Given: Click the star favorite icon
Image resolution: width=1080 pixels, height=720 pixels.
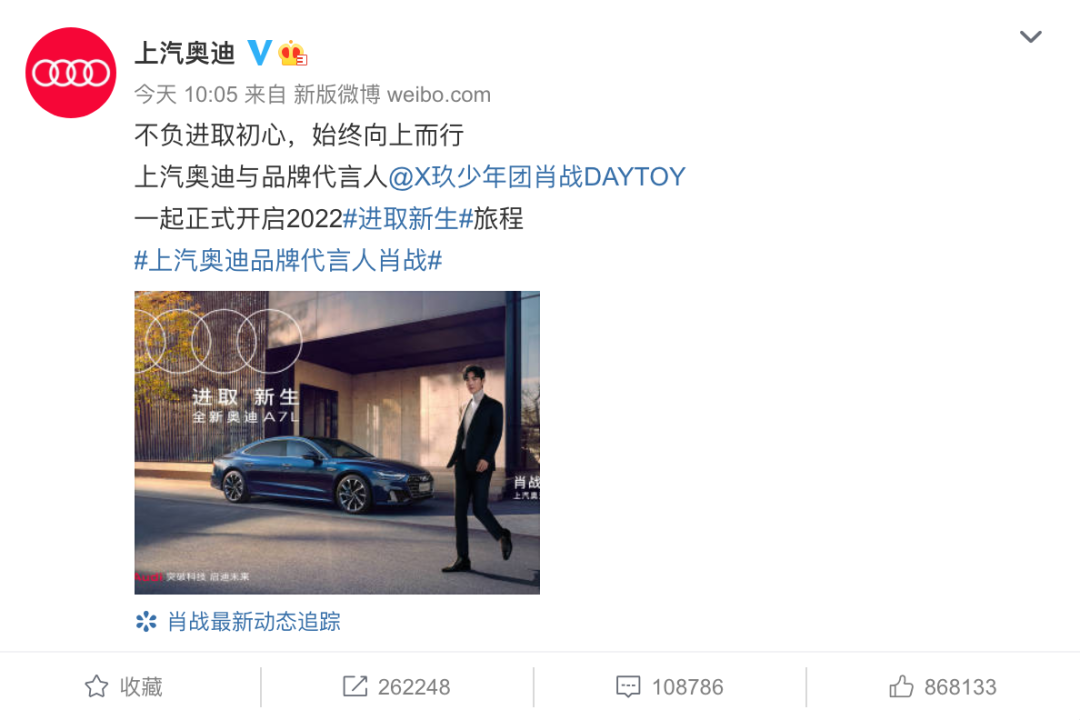Looking at the screenshot, I should point(96,686).
